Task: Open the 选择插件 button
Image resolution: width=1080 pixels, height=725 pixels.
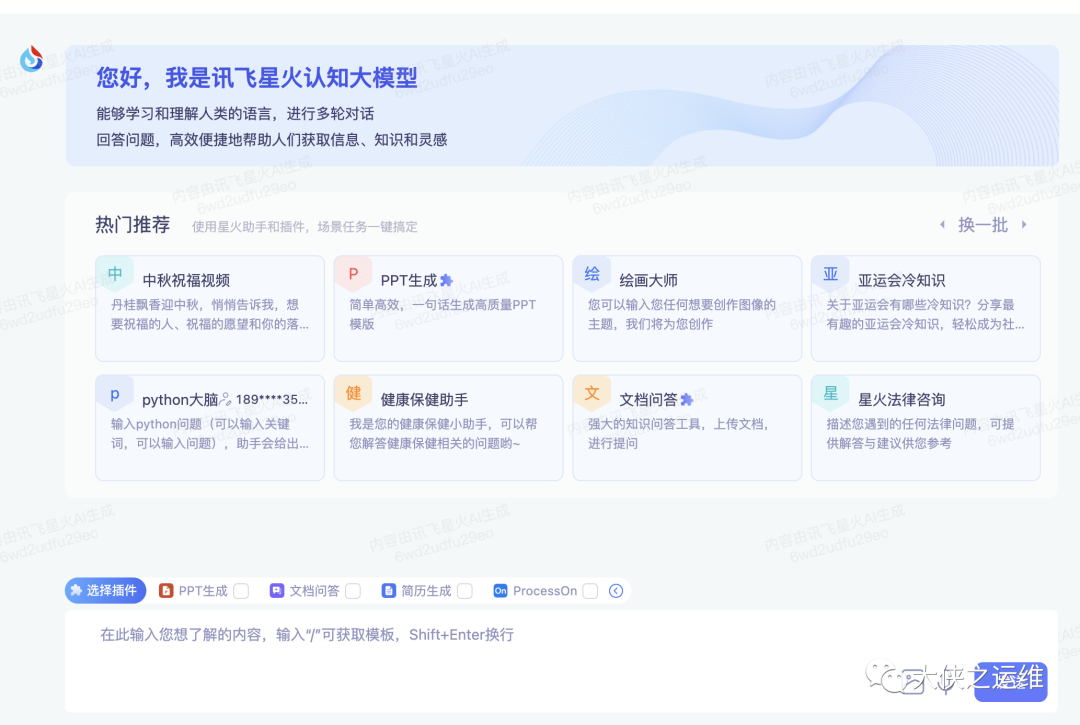Action: pos(105,591)
